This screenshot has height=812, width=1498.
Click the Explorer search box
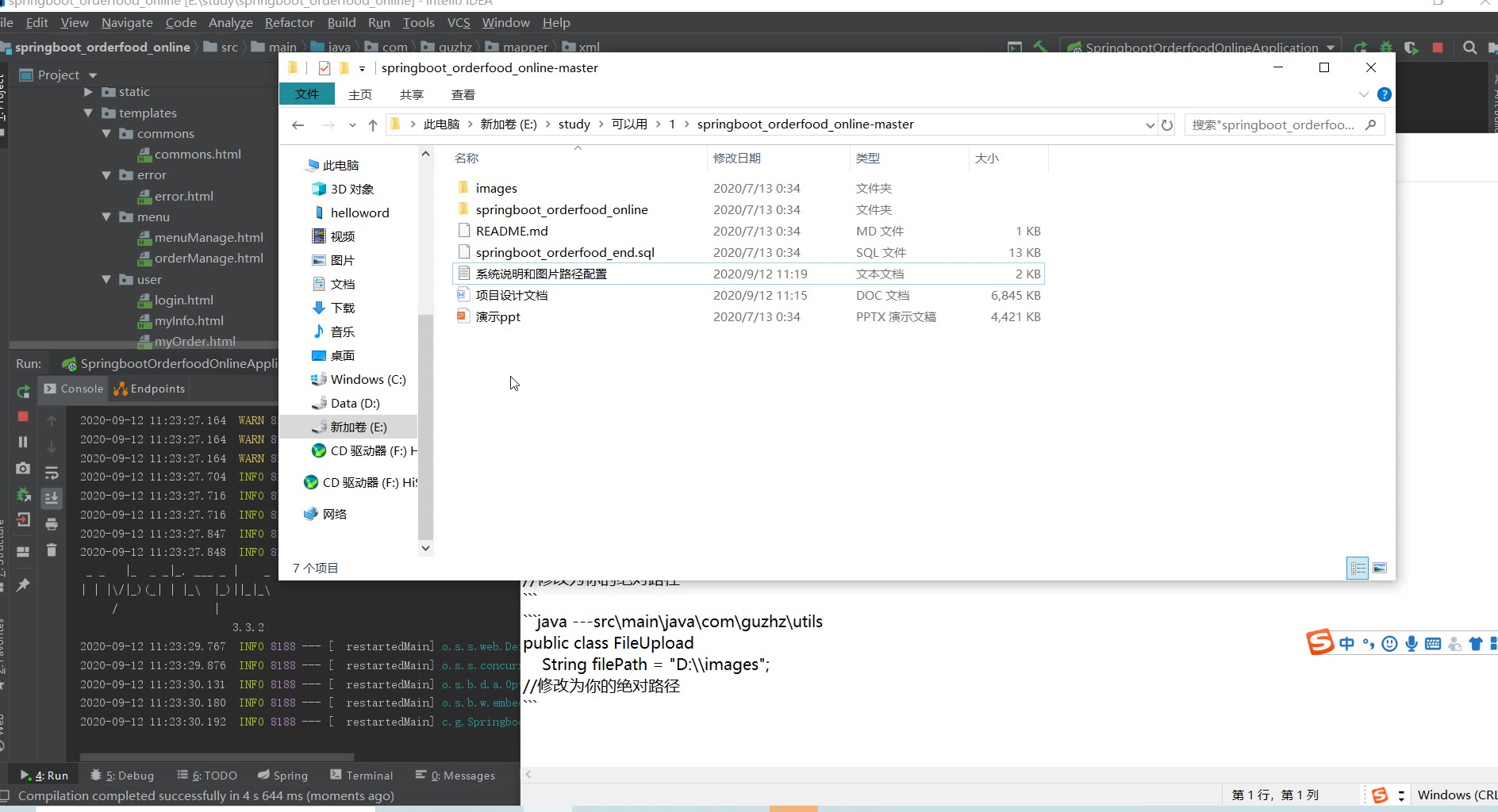pos(1284,124)
